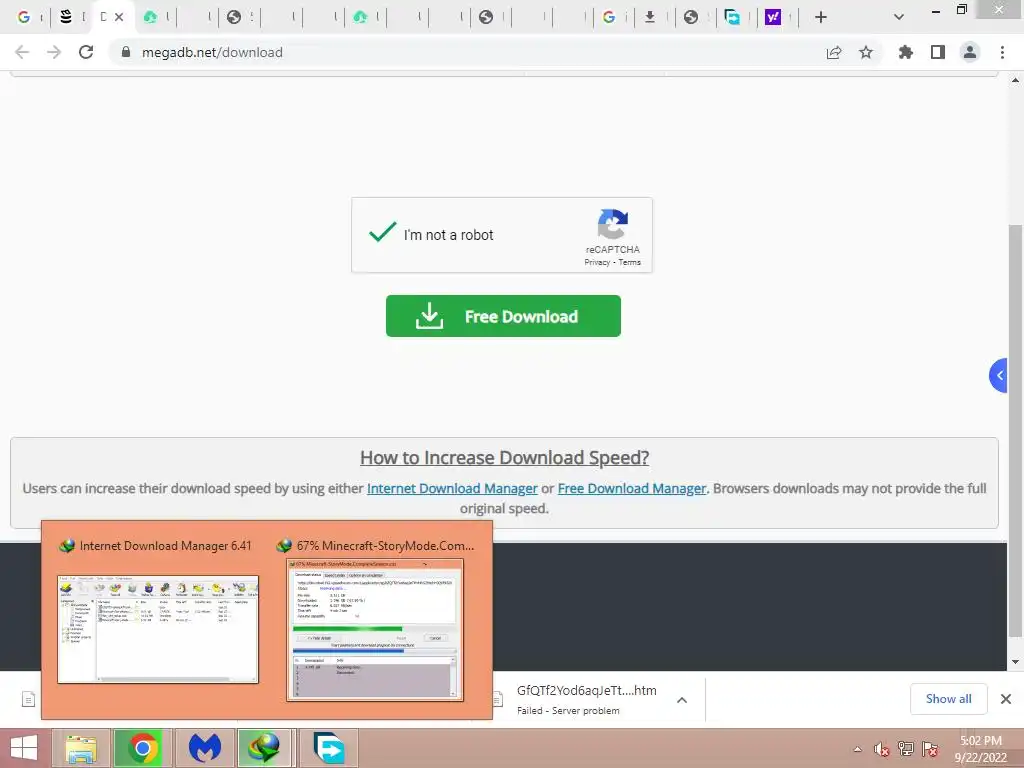Viewport: 1024px width, 768px height.
Task: Reload the megadb.net page
Action: click(86, 52)
